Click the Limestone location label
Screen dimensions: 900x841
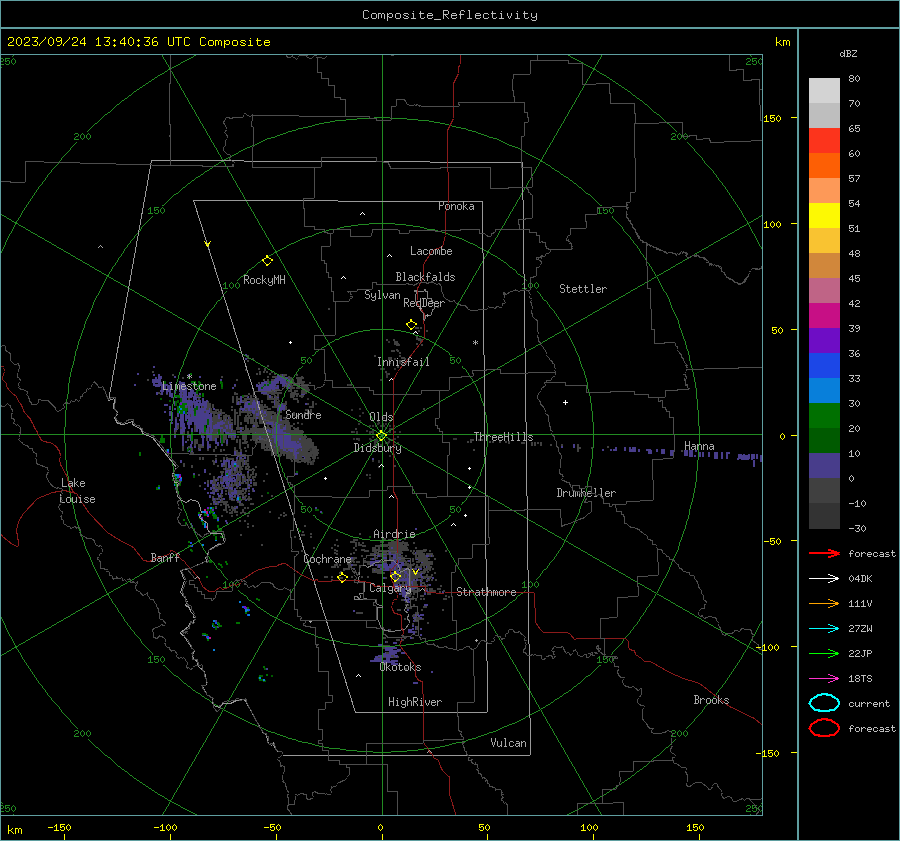189,386
